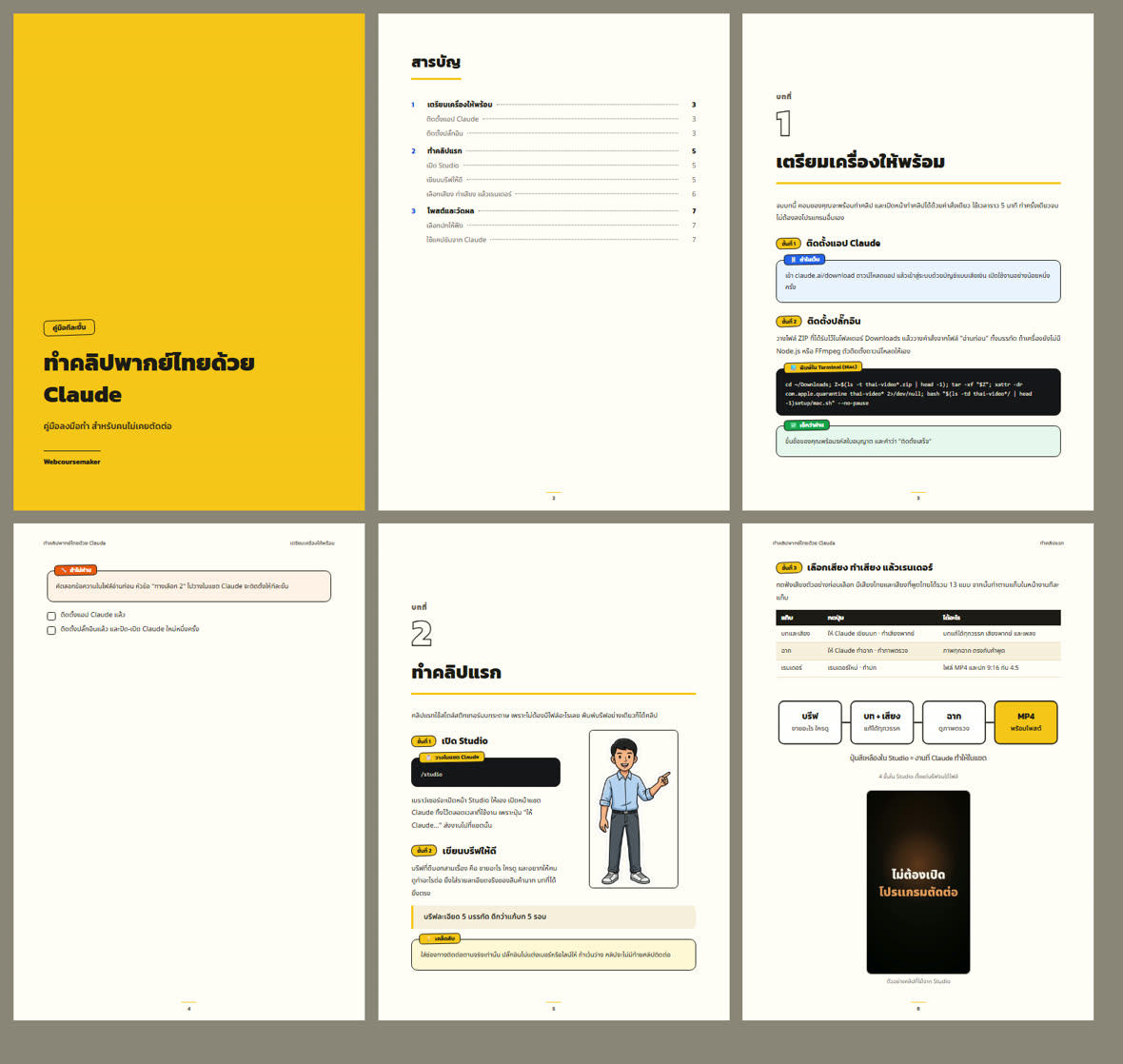This screenshot has height=1064, width=1123.
Task: Select TOC sub-entry 'เปิด Studio'
Action: coord(561,166)
